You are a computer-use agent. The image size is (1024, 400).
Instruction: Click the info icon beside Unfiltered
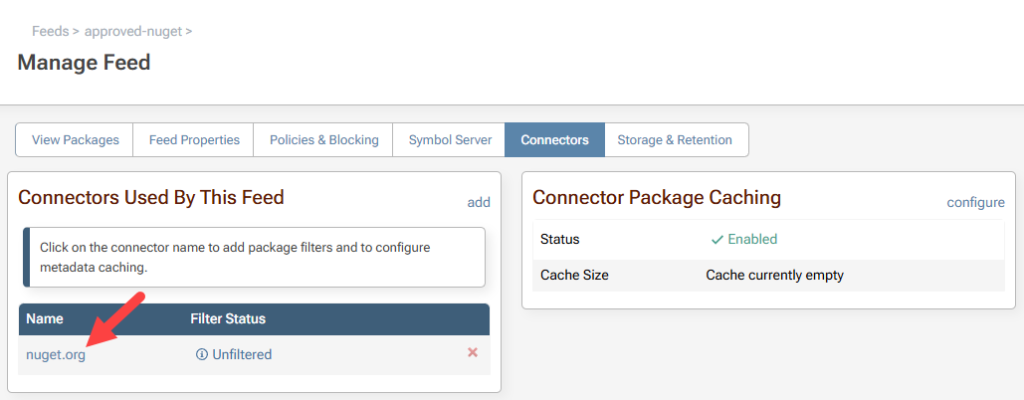coord(201,354)
